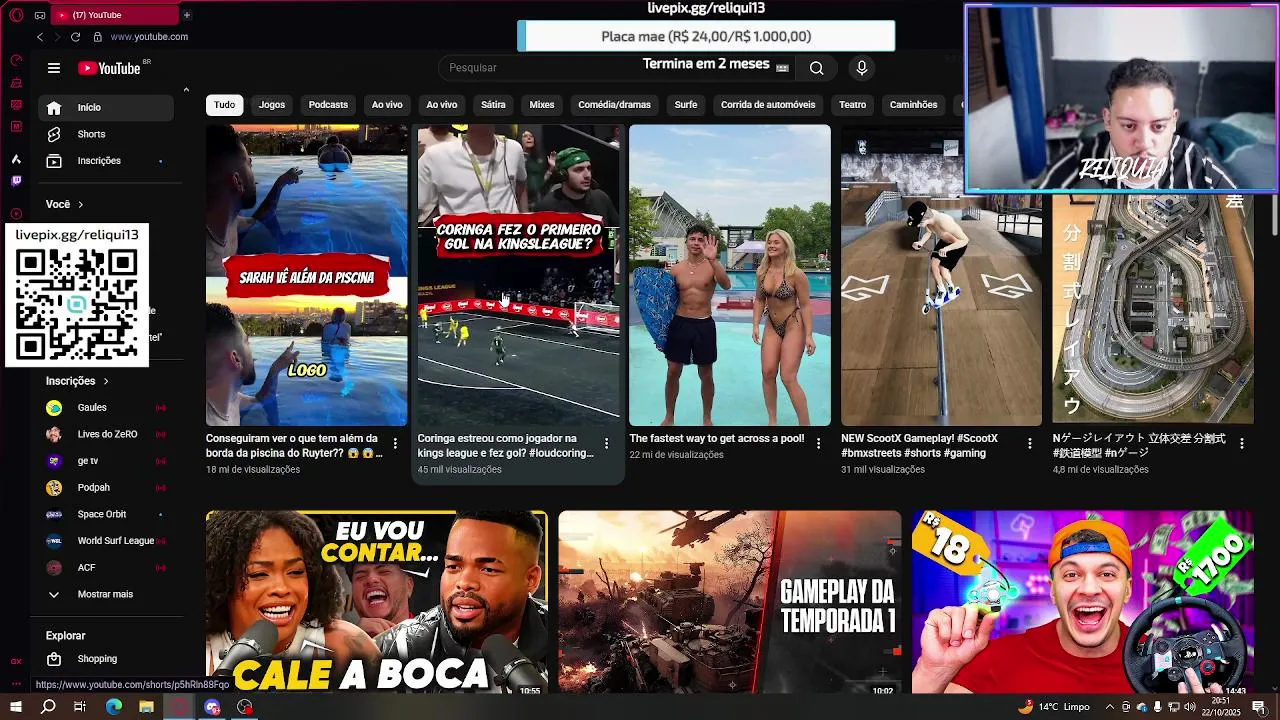1280x720 pixels.
Task: Open the Gaules subscription channel
Action: point(105,408)
